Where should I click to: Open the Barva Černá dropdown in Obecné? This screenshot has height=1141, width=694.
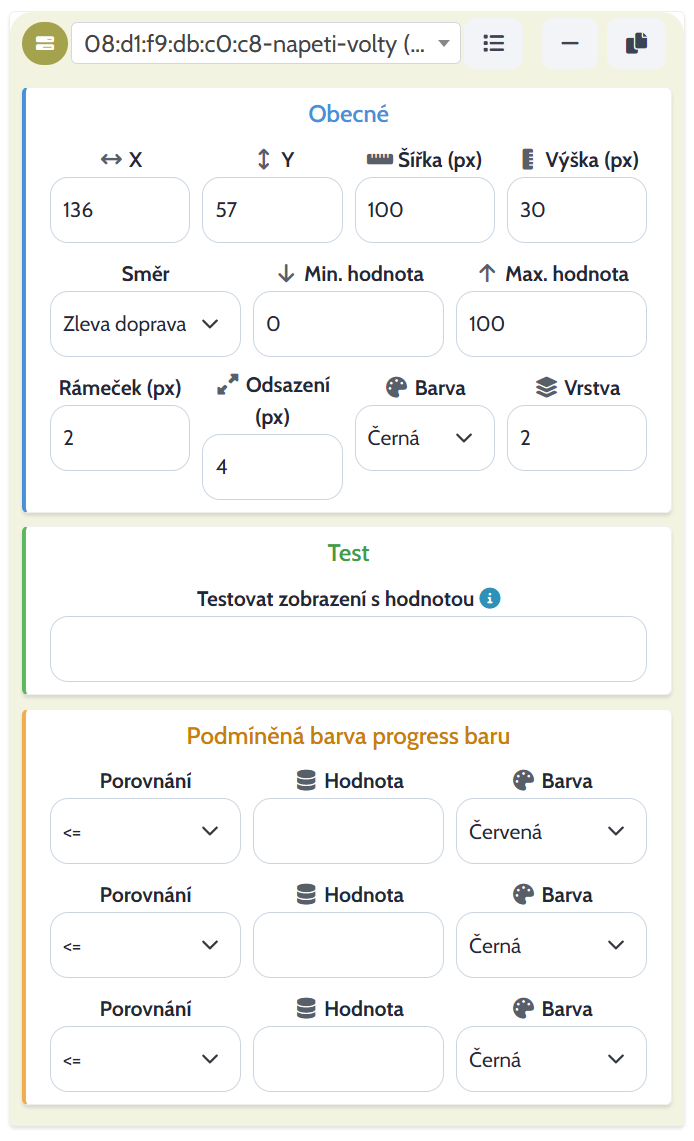[x=425, y=438]
